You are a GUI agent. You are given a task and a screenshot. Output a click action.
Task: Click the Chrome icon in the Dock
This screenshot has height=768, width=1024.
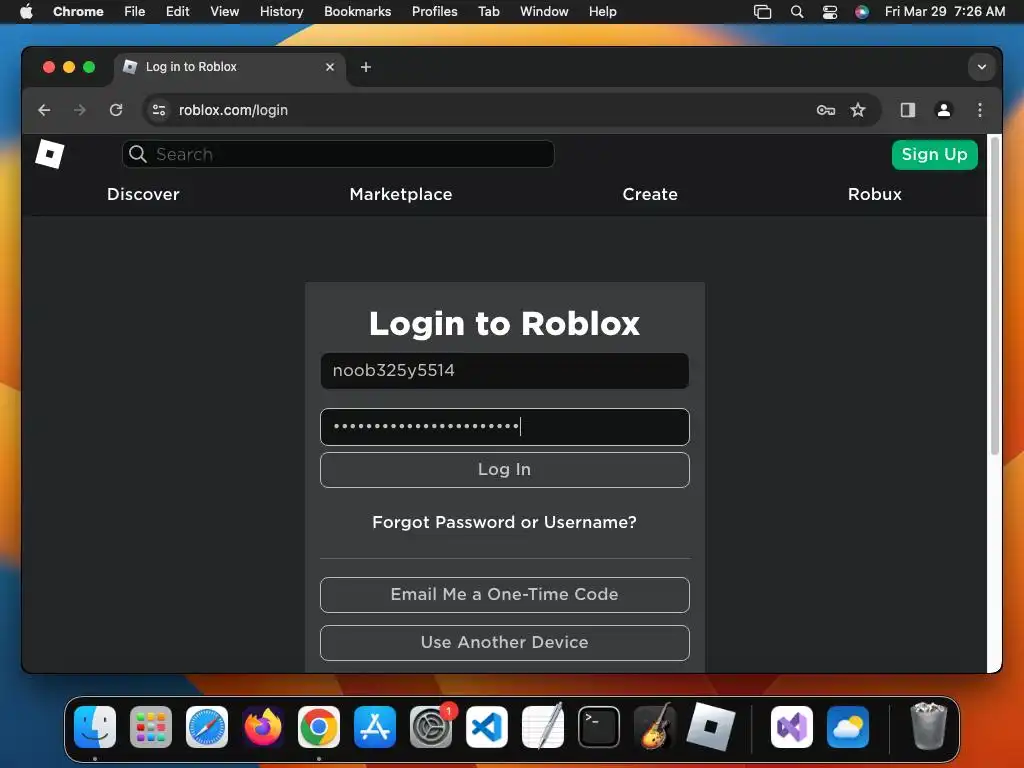[319, 727]
